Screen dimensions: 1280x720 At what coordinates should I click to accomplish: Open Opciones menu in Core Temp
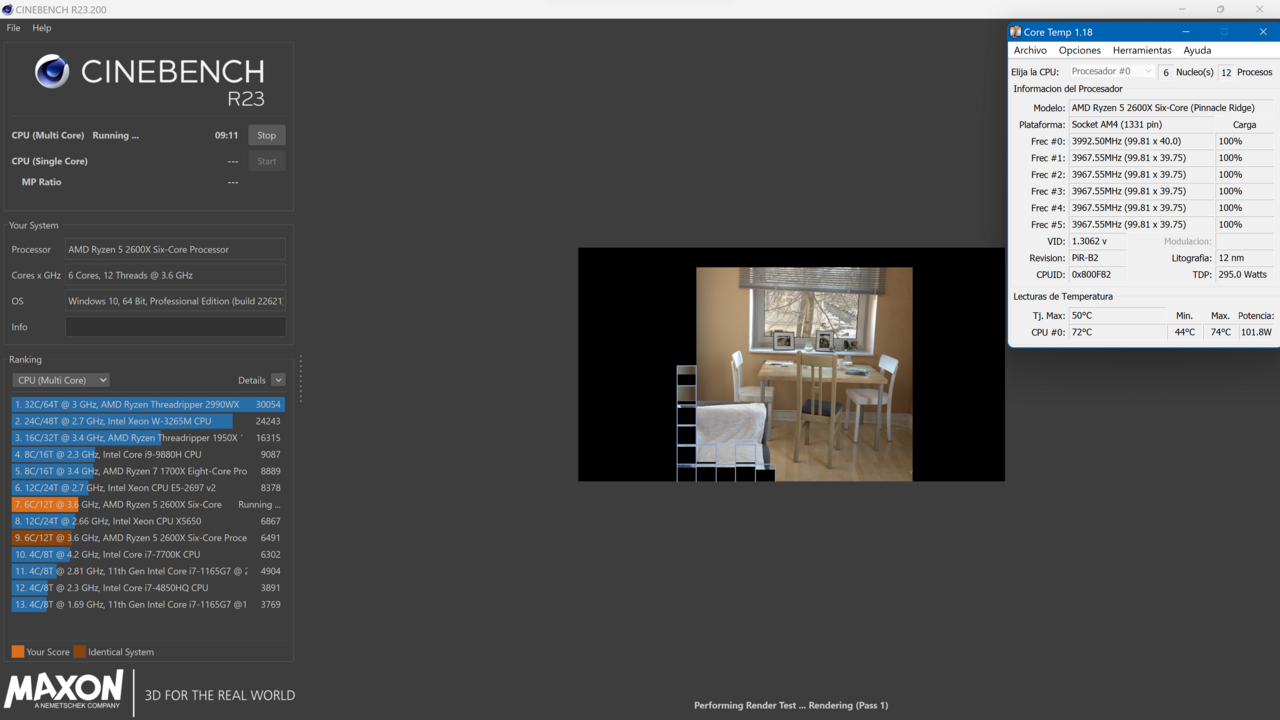coord(1080,50)
